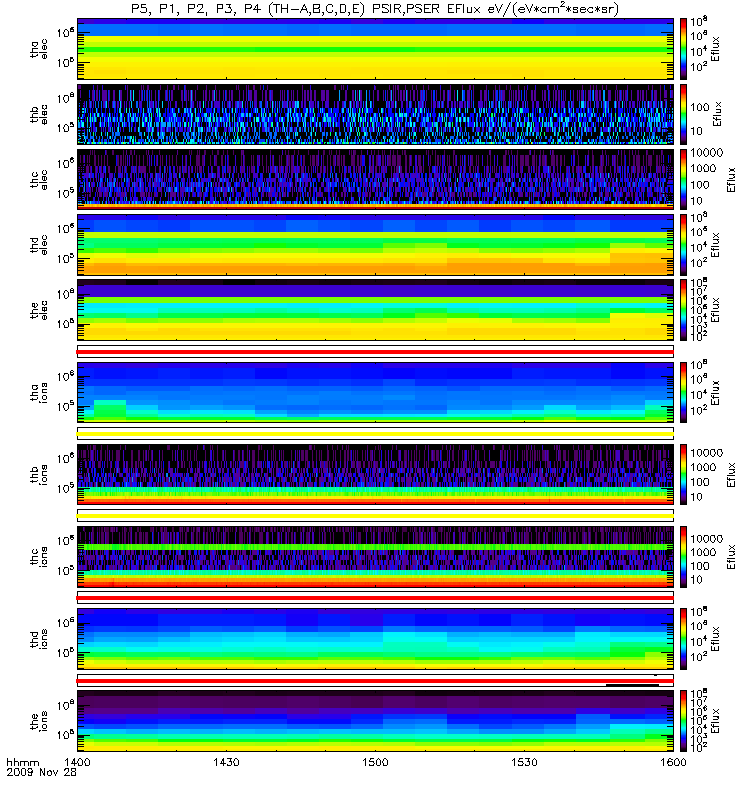This screenshot has width=750, height=800.
Task: Click the thd ions Eflux color bar
Action: (683, 639)
